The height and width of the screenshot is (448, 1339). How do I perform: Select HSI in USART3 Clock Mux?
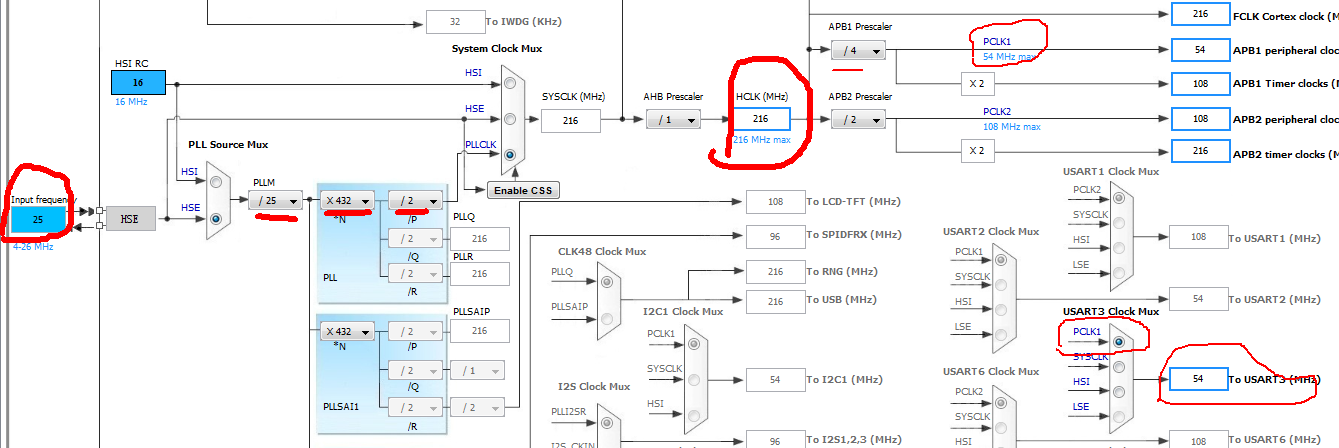1119,392
